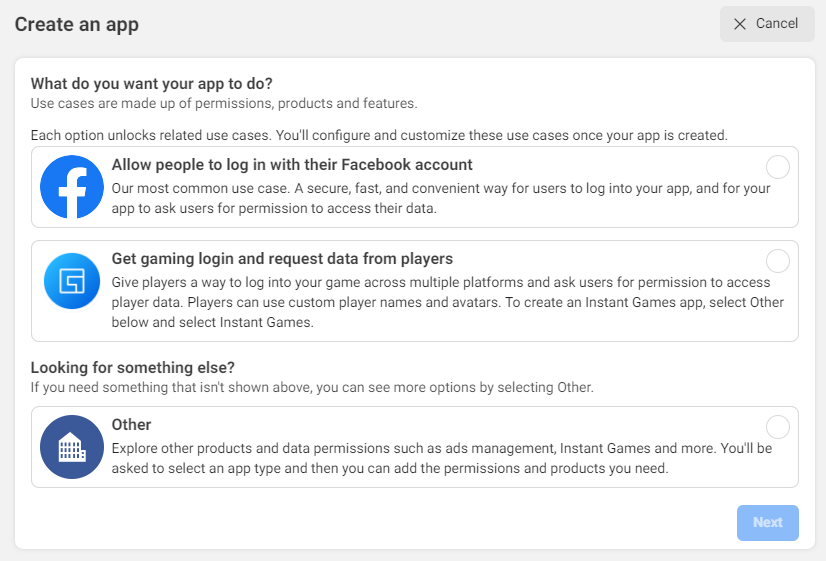826x561 pixels.
Task: Click the 'Use cases are made up of' subtitle
Action: pyautogui.click(x=223, y=103)
